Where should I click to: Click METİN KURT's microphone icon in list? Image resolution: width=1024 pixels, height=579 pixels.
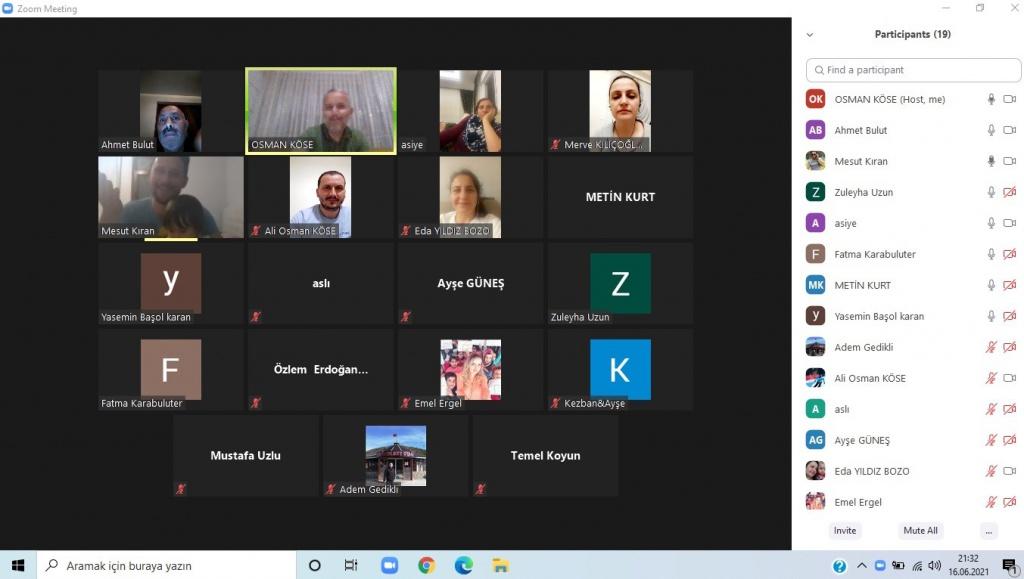(x=991, y=285)
